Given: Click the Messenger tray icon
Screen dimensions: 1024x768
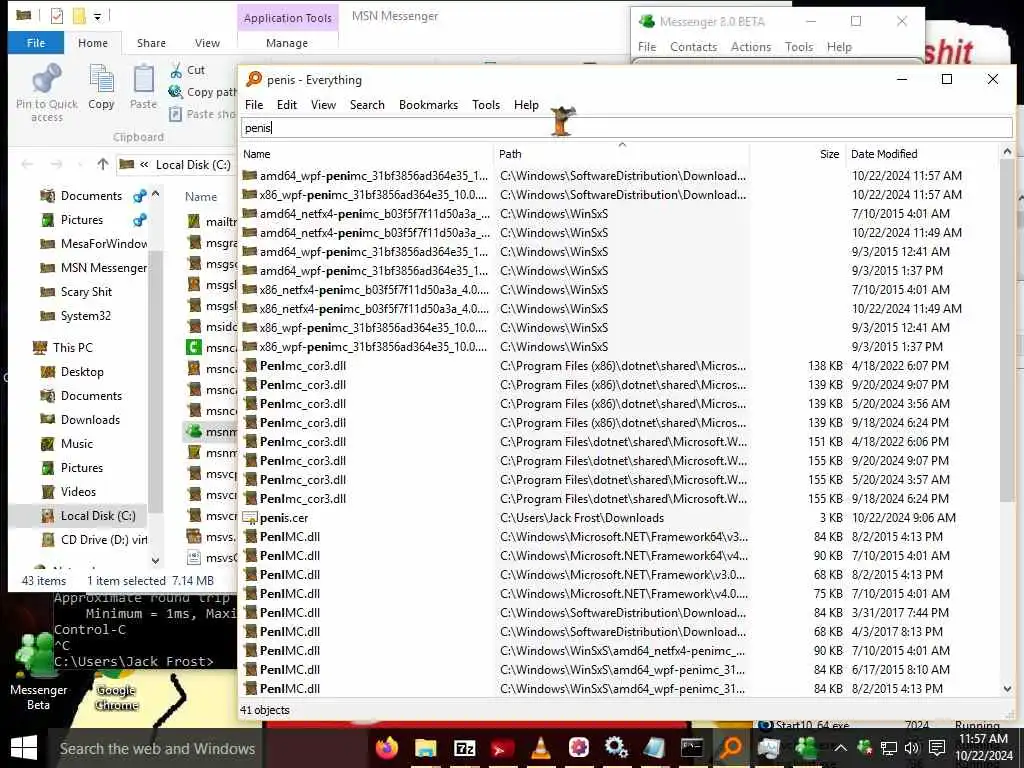Looking at the screenshot, I should coord(863,748).
